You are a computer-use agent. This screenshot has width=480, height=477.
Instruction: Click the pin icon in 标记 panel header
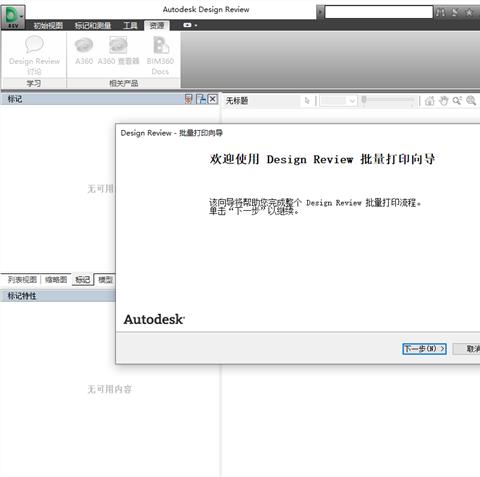(x=189, y=99)
